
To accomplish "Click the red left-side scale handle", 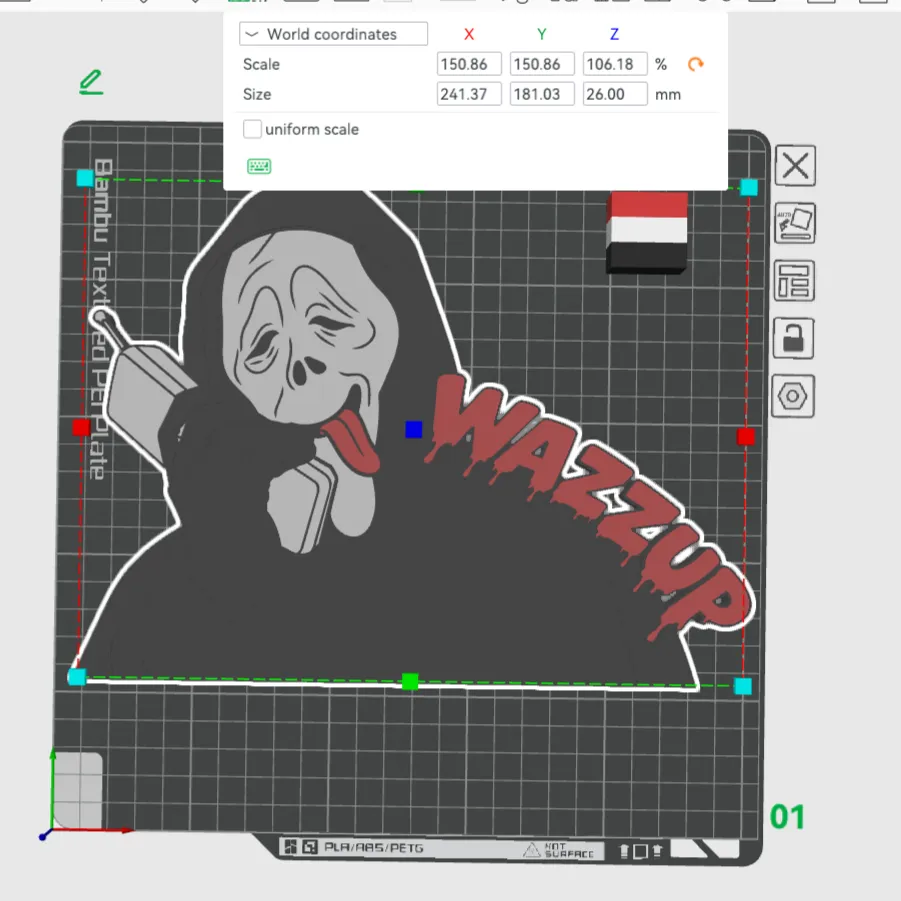I will click(81, 427).
